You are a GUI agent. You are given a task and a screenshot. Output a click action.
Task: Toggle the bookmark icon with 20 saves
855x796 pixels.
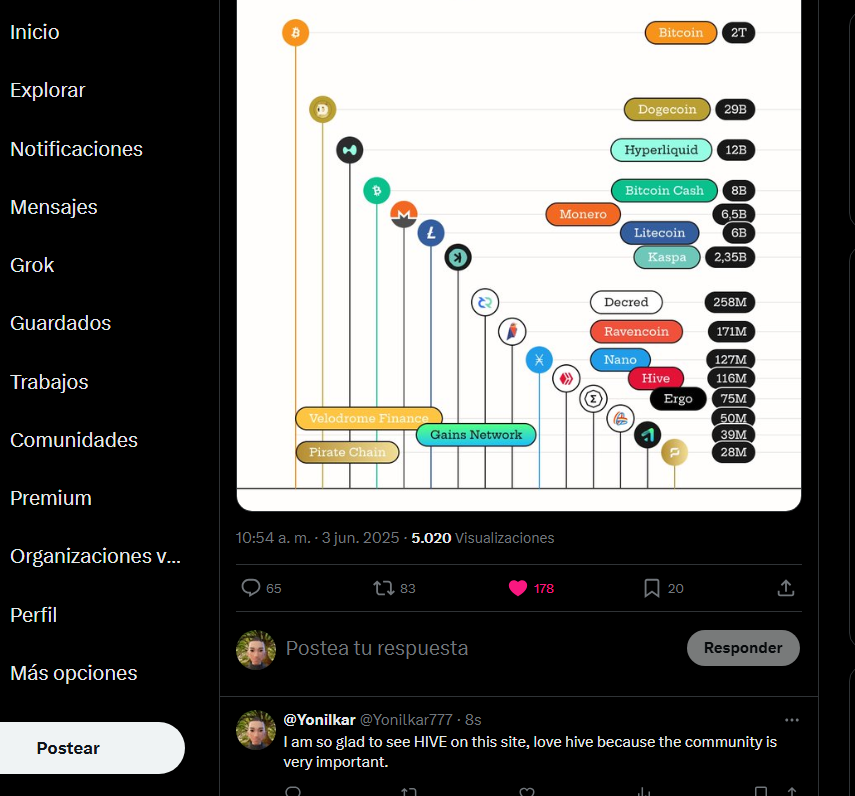(x=652, y=588)
